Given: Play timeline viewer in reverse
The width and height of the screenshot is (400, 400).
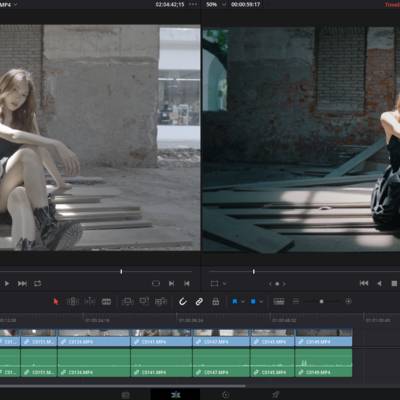Looking at the screenshot, I should (x=379, y=283).
